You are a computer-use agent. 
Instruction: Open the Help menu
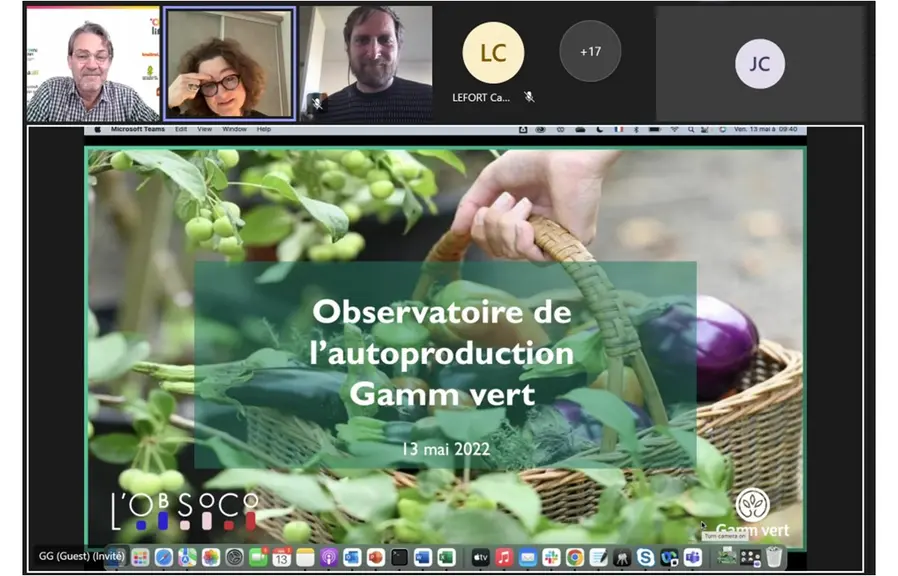pyautogui.click(x=263, y=129)
